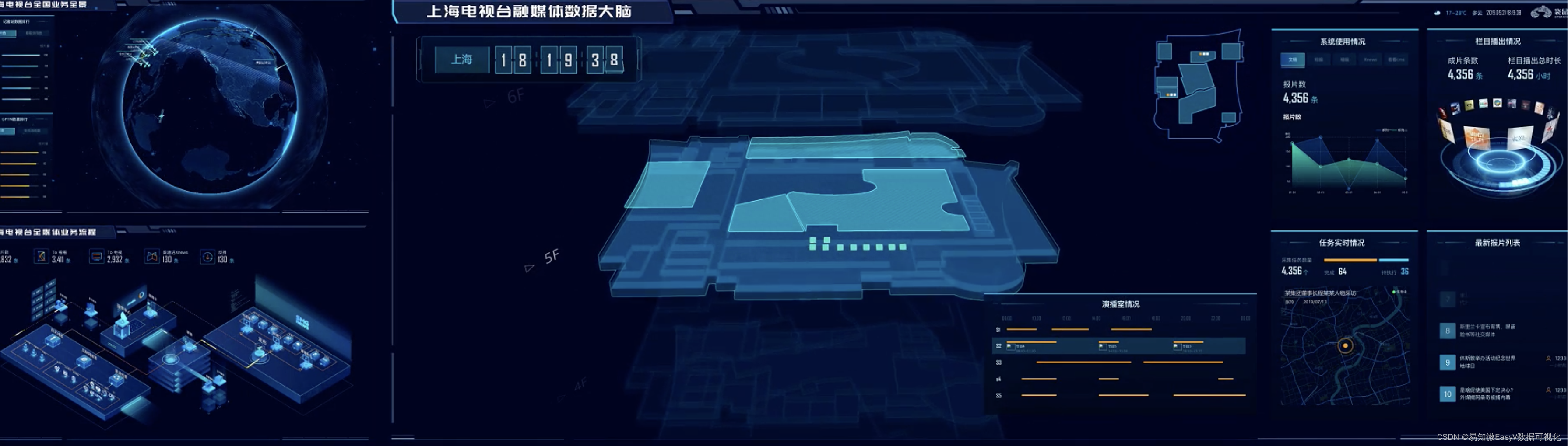The height and width of the screenshot is (446, 1568).
Task: Click the long first orange bar in S3
Action: click(x=1083, y=362)
